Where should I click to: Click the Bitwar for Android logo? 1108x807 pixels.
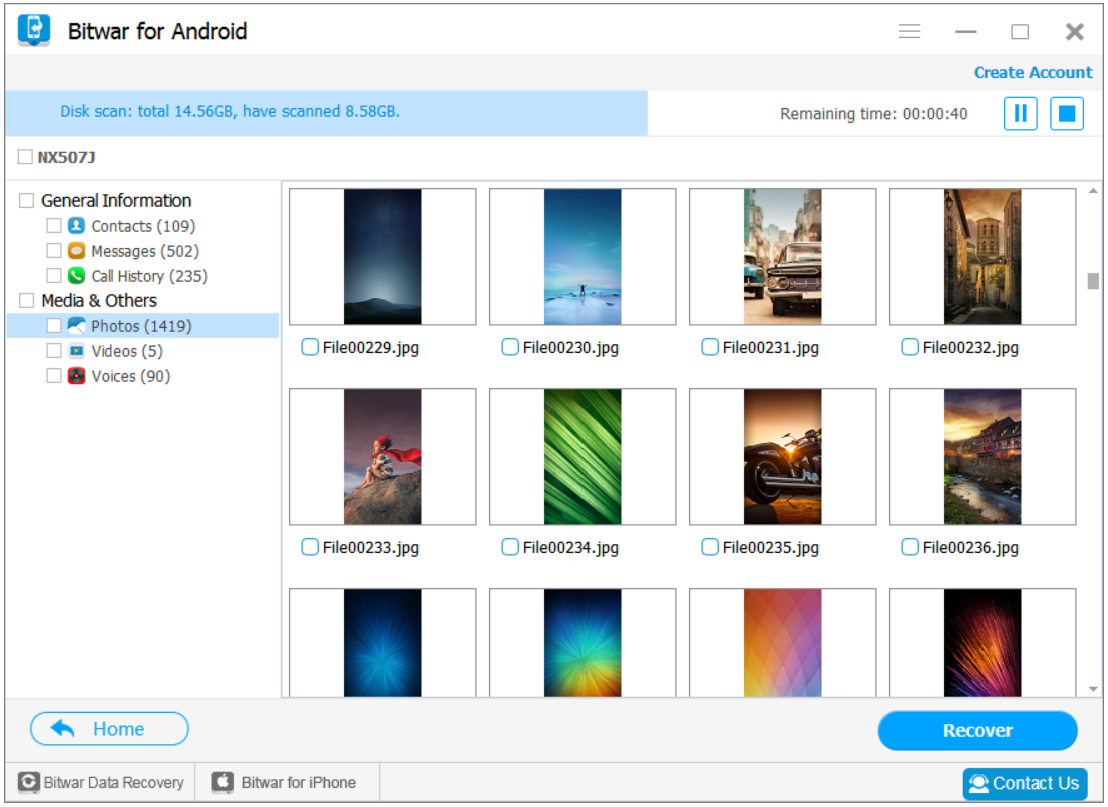click(34, 30)
